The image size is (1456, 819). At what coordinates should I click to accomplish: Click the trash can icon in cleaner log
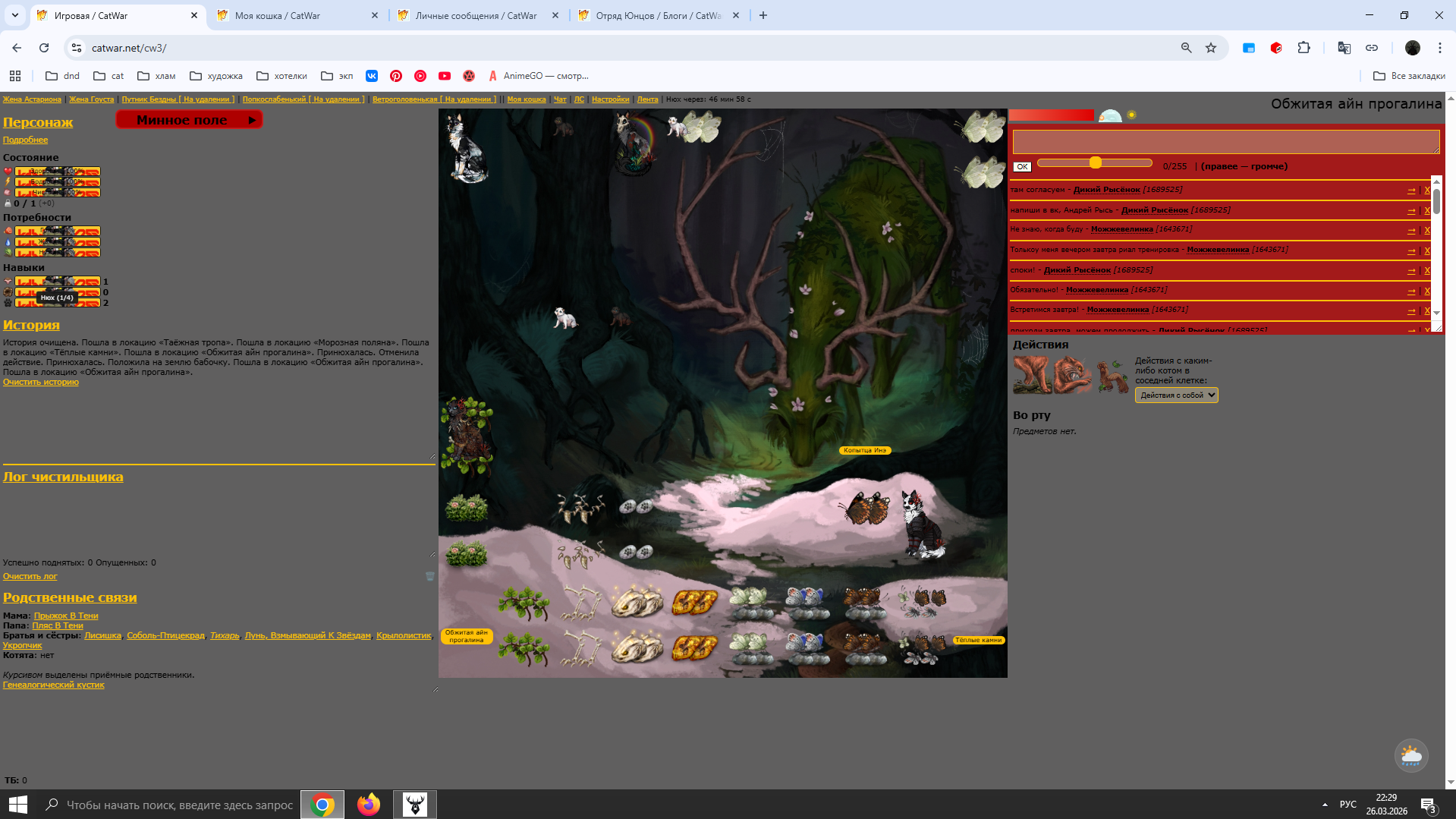[430, 576]
